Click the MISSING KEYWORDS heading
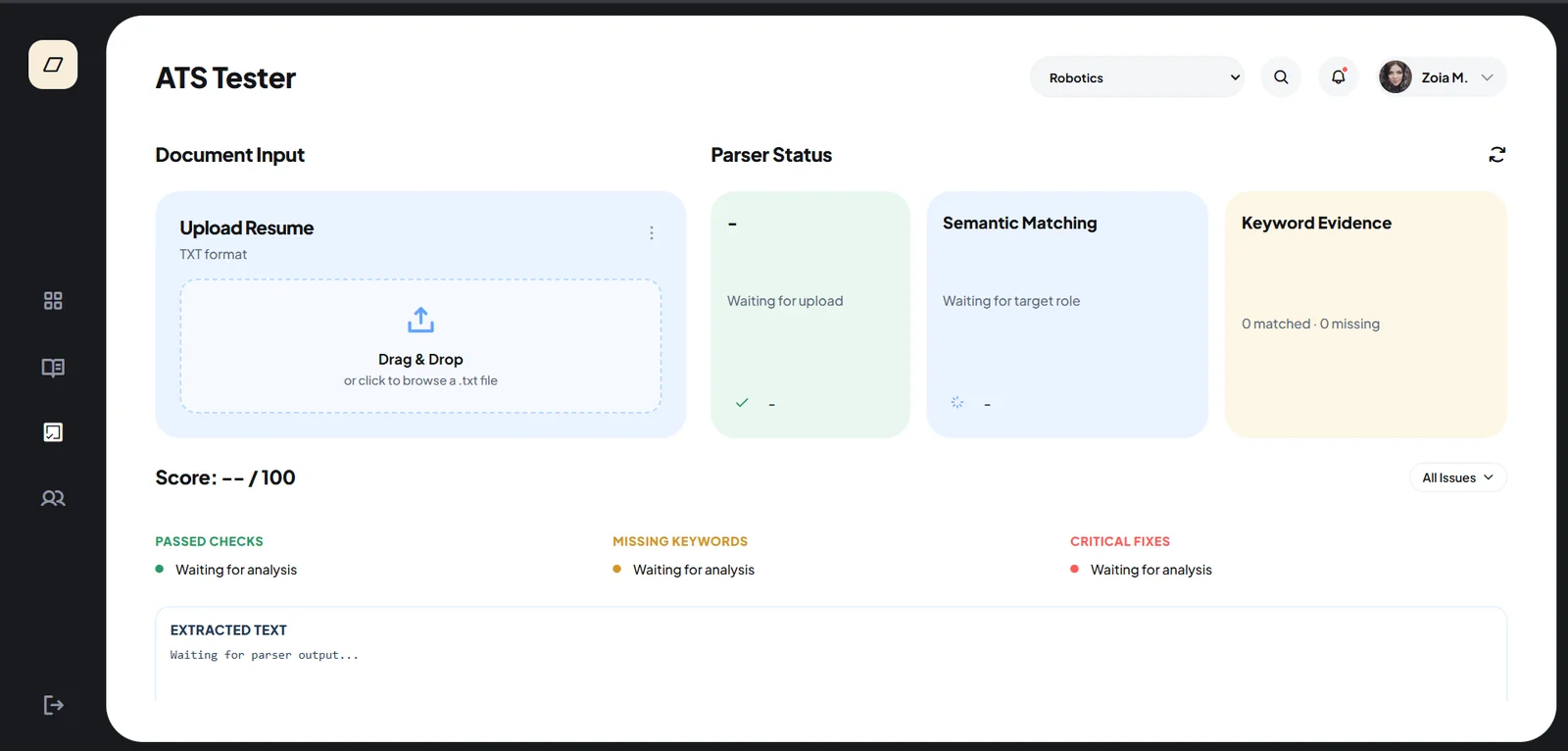The height and width of the screenshot is (751, 1568). point(680,541)
